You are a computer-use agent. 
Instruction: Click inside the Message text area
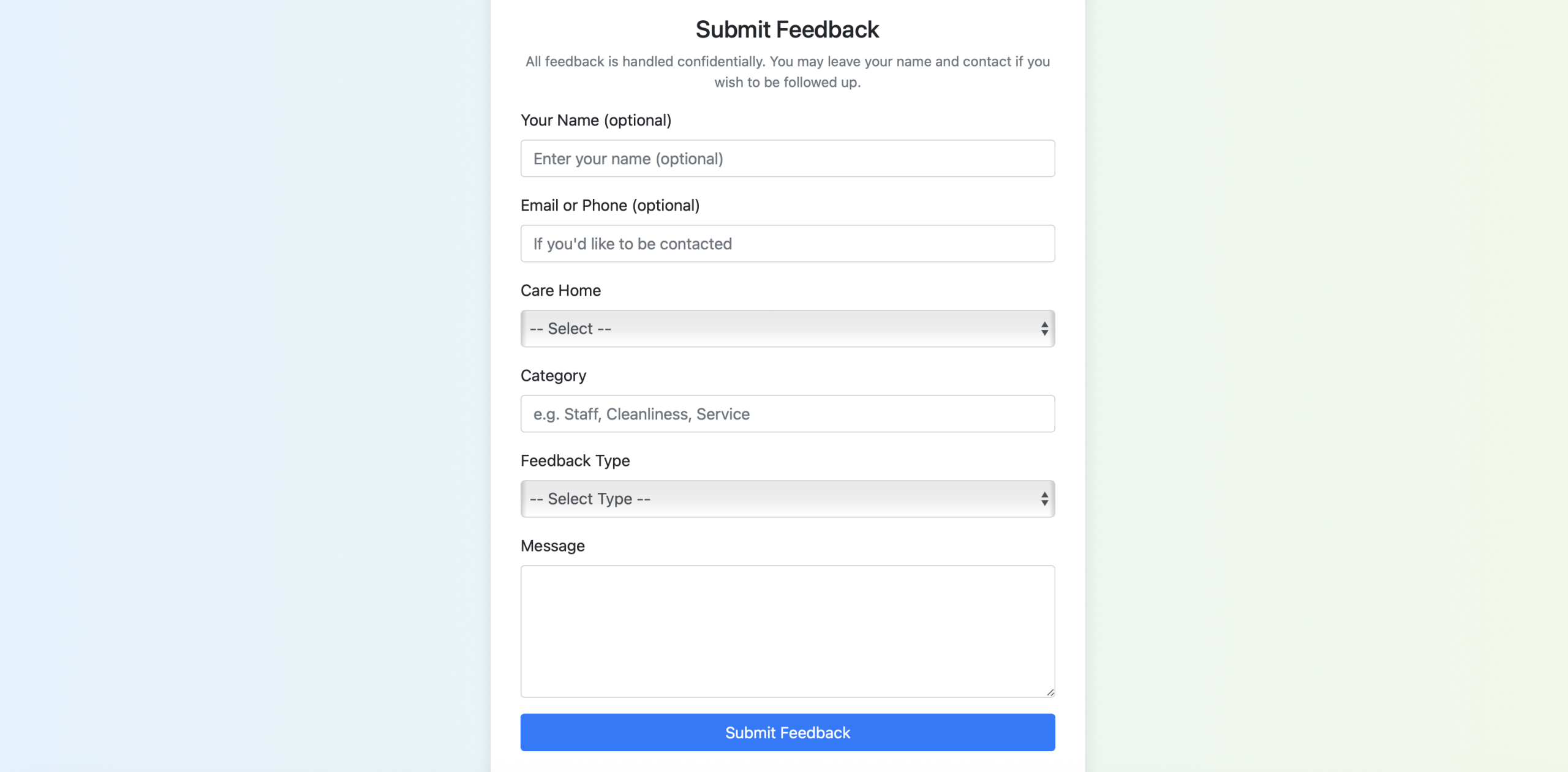click(x=787, y=631)
